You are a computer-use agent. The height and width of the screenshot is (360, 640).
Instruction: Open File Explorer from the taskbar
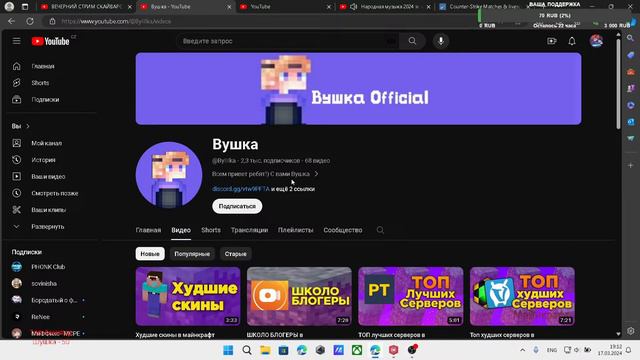(265, 350)
